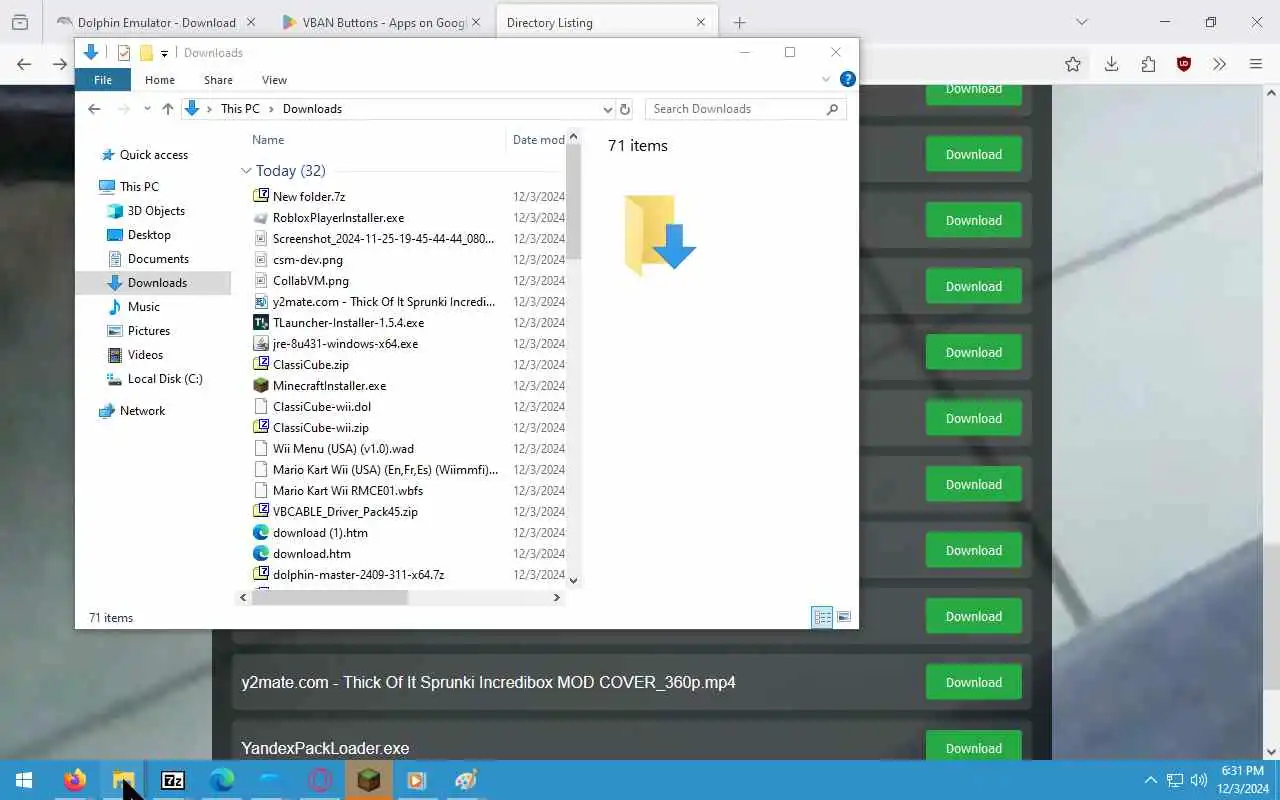Select the file dolphin-master-2409-311-x64.7z
This screenshot has height=800, width=1280.
(358, 575)
